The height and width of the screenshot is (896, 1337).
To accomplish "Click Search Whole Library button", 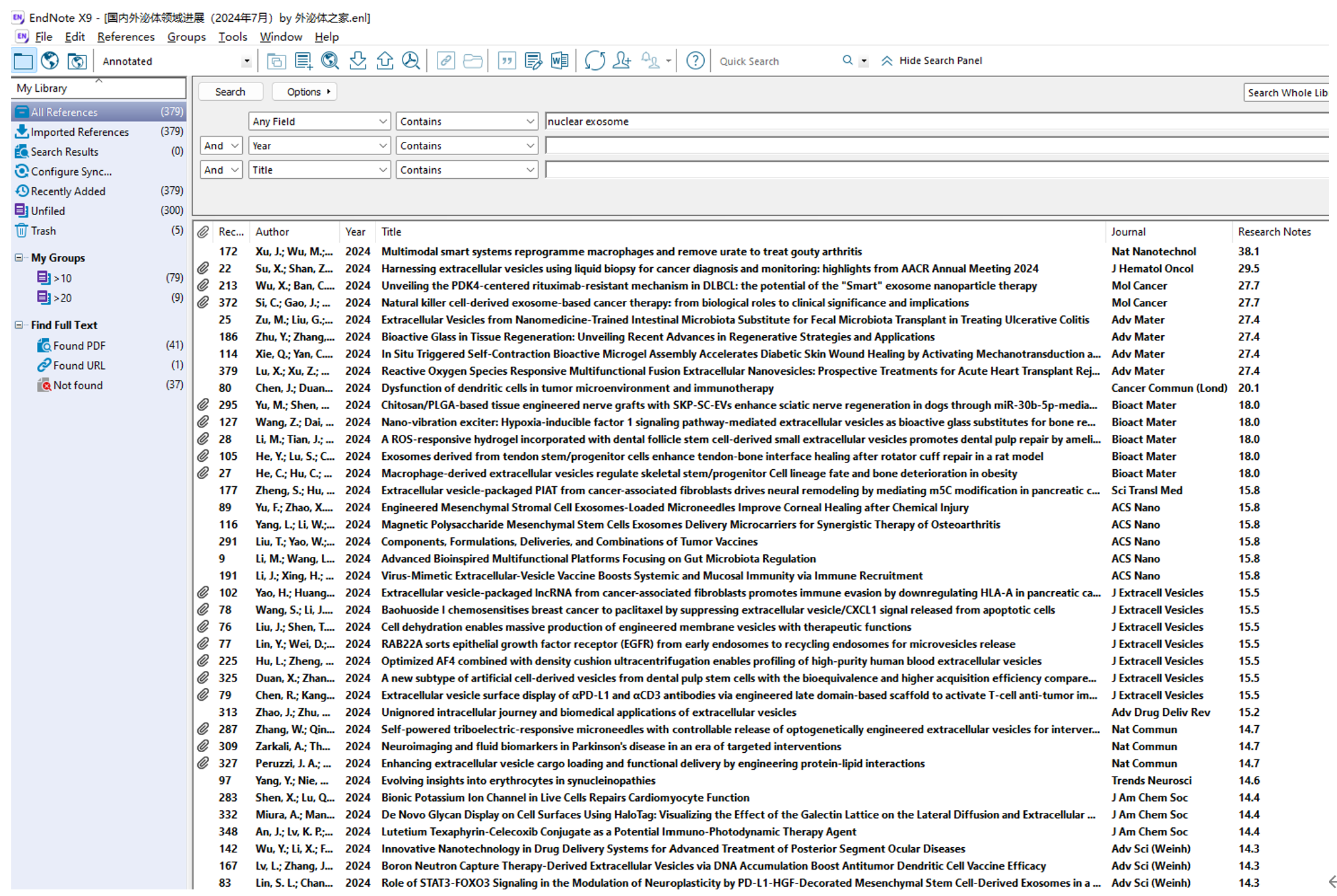I will click(1287, 92).
